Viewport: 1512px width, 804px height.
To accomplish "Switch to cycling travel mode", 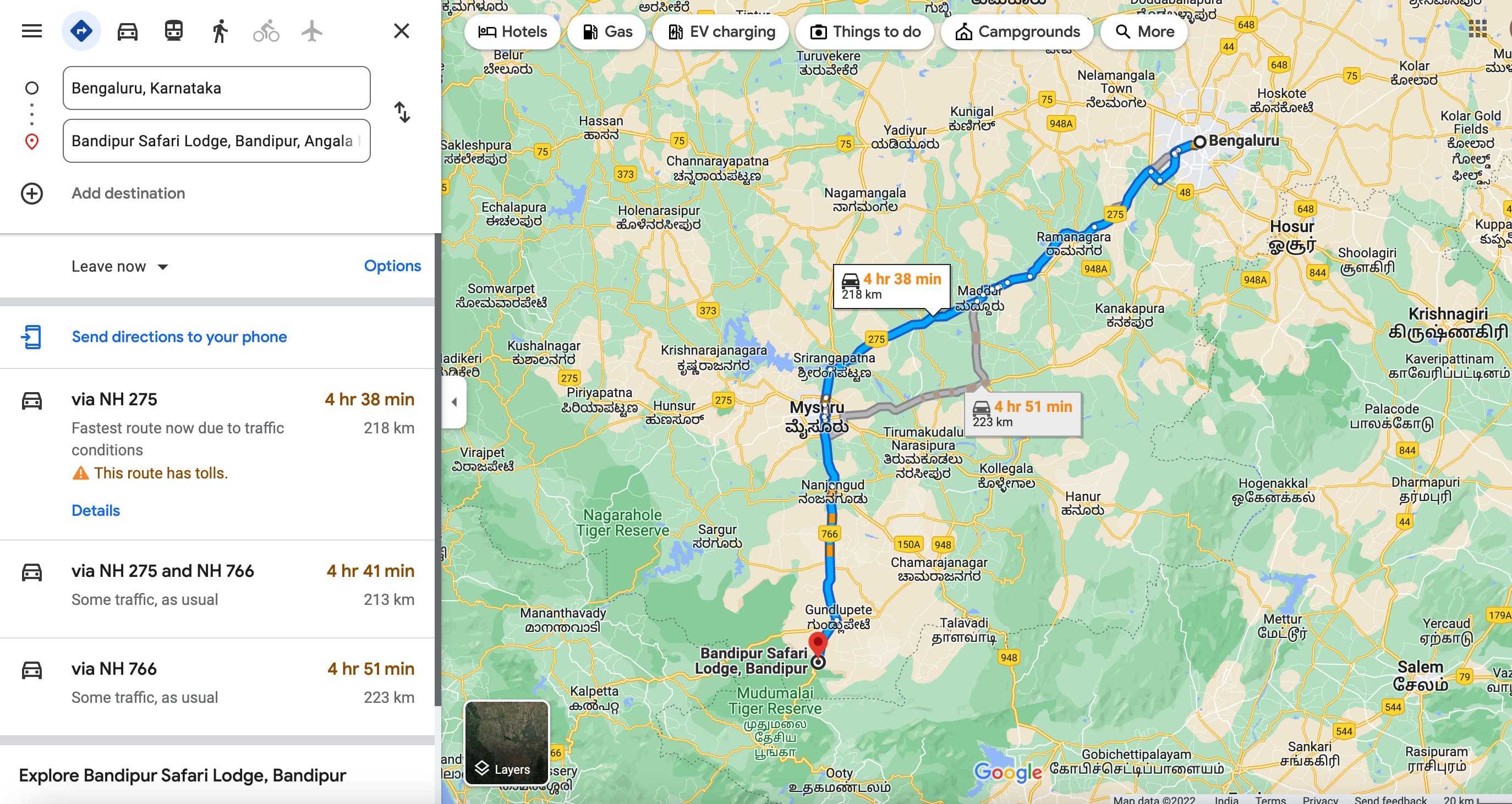I will pos(266,31).
